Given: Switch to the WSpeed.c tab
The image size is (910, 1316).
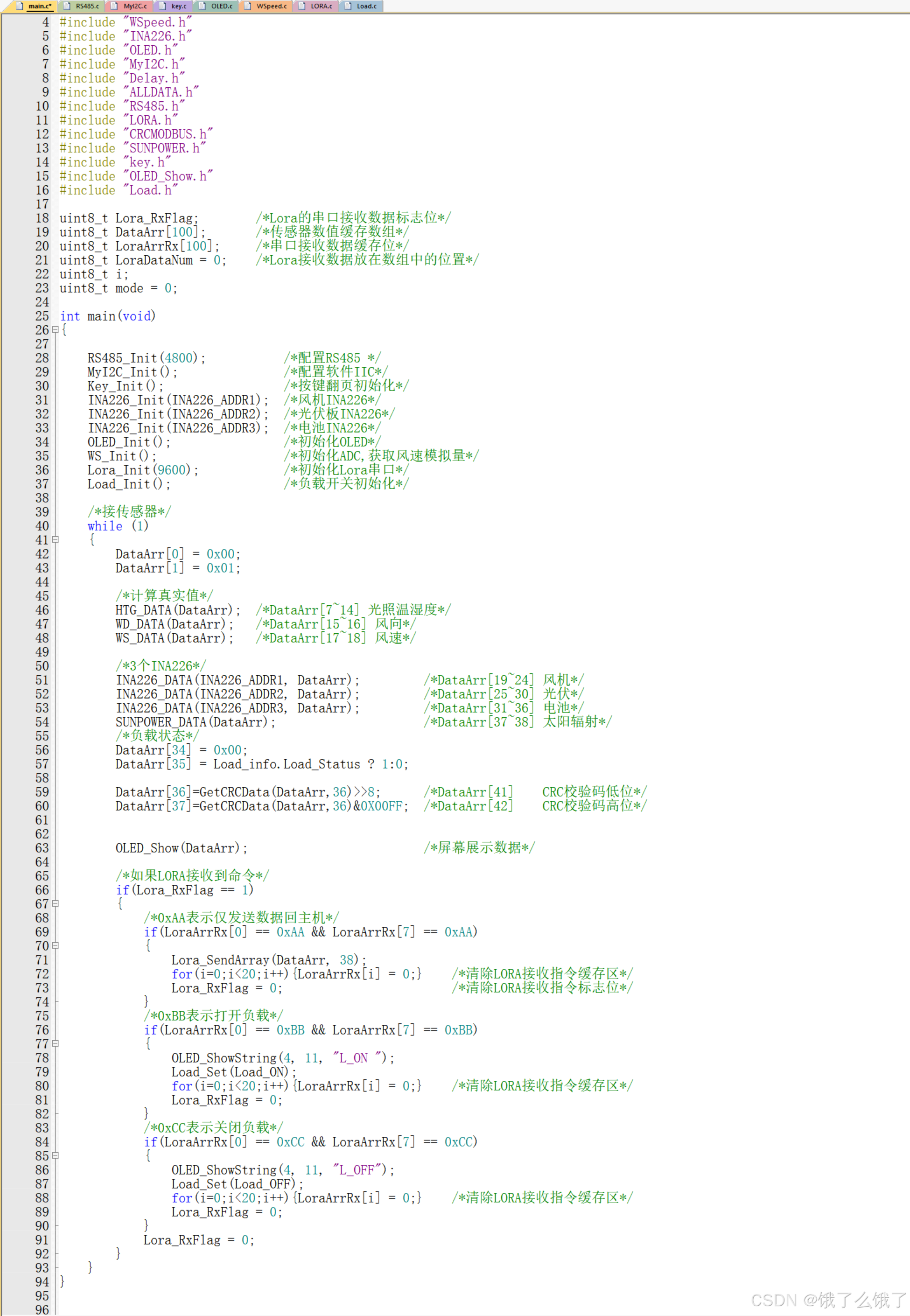Looking at the screenshot, I should click(272, 6).
